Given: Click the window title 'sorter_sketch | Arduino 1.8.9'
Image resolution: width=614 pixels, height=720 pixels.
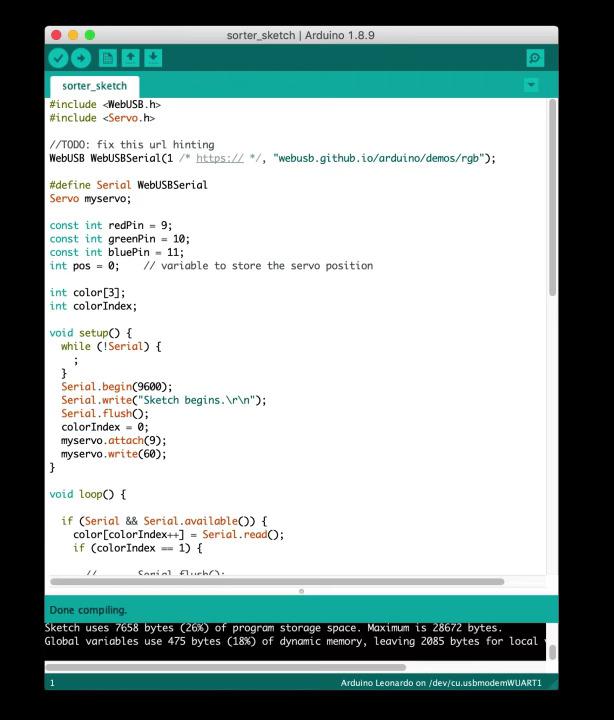Looking at the screenshot, I should point(301,35).
